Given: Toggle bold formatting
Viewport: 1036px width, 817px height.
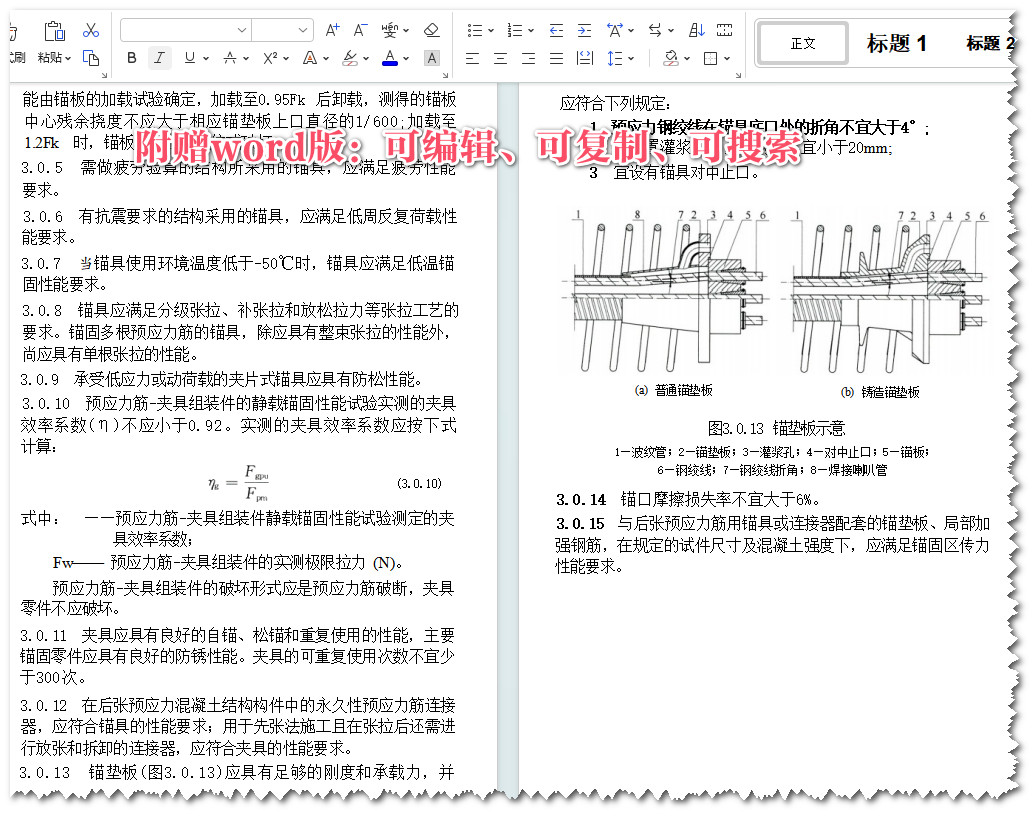Looking at the screenshot, I should (x=131, y=58).
